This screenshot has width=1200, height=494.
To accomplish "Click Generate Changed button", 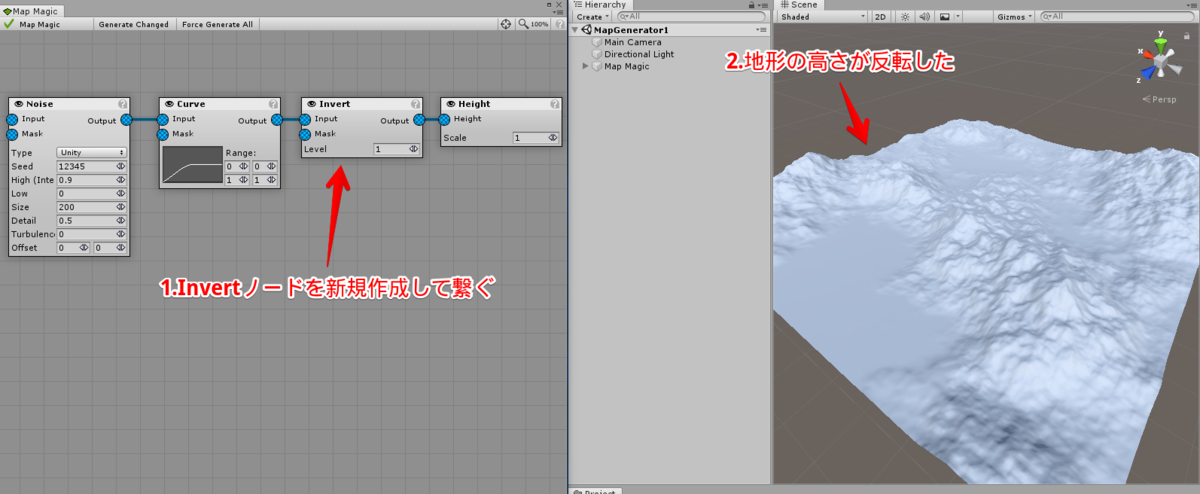I will (x=133, y=23).
